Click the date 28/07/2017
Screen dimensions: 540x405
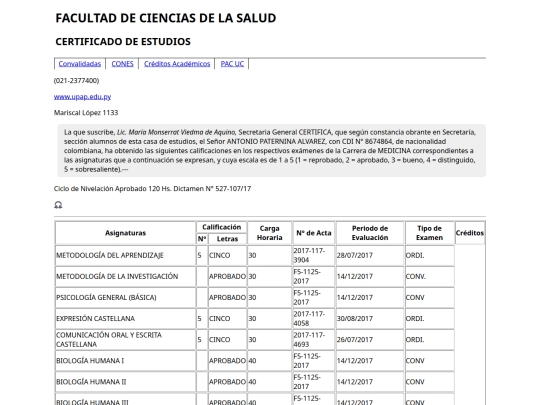click(355, 256)
